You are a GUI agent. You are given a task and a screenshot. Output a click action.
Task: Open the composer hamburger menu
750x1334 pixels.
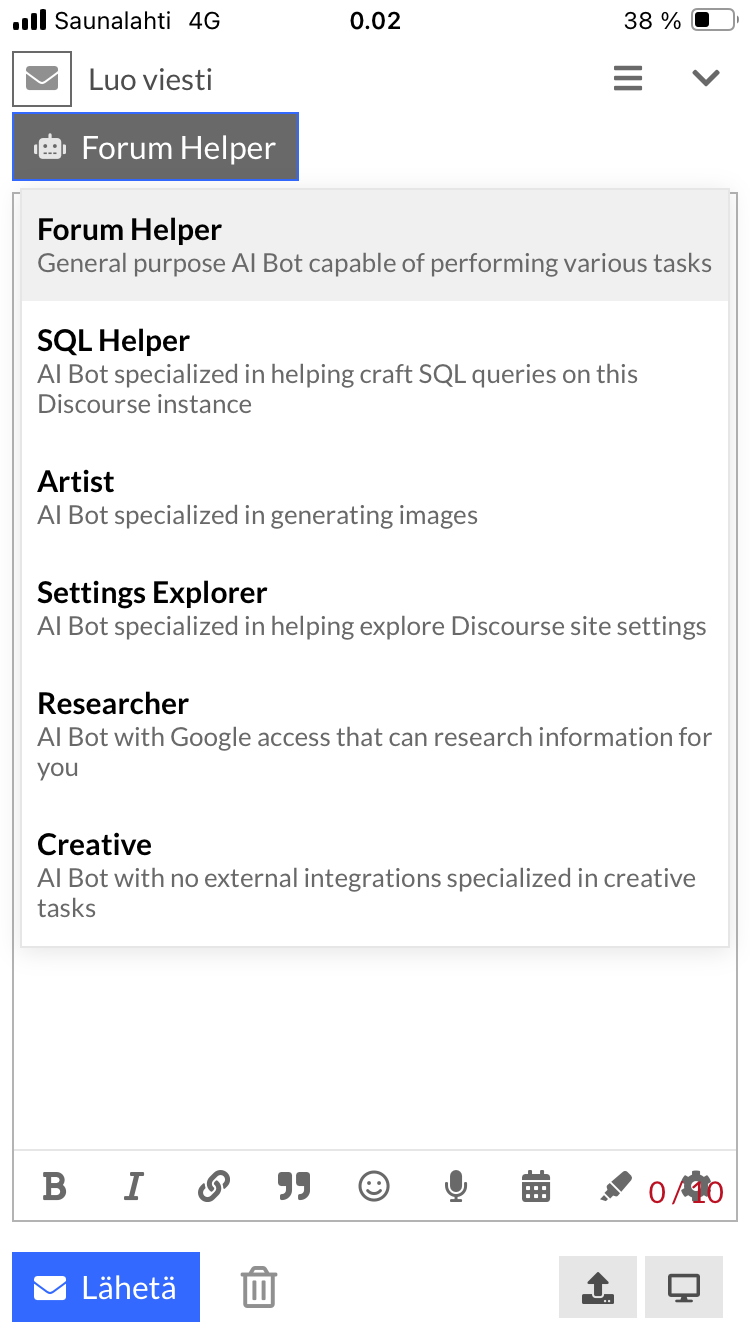coord(628,78)
